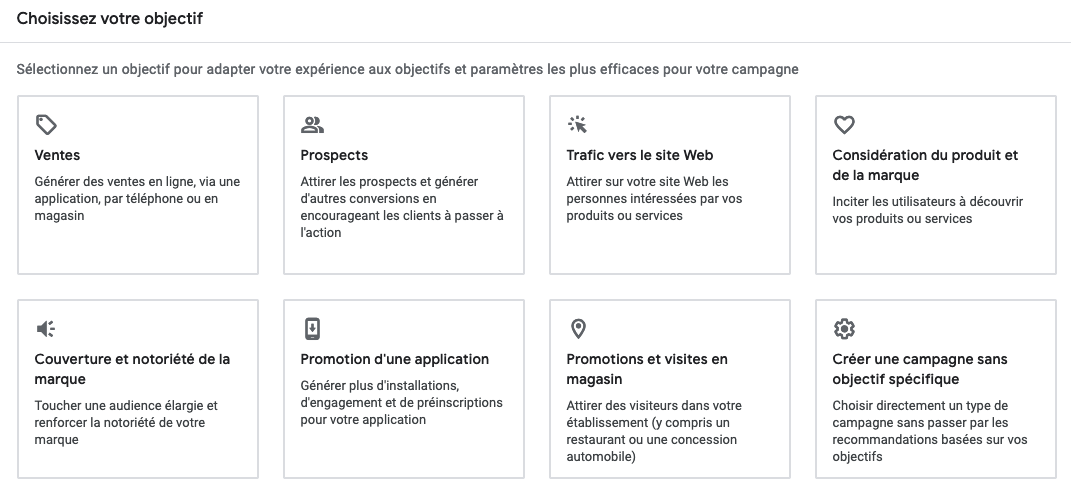Viewport: 1071px width, 491px height.
Task: Click the heart icon for brand consideration
Action: pyautogui.click(x=844, y=125)
